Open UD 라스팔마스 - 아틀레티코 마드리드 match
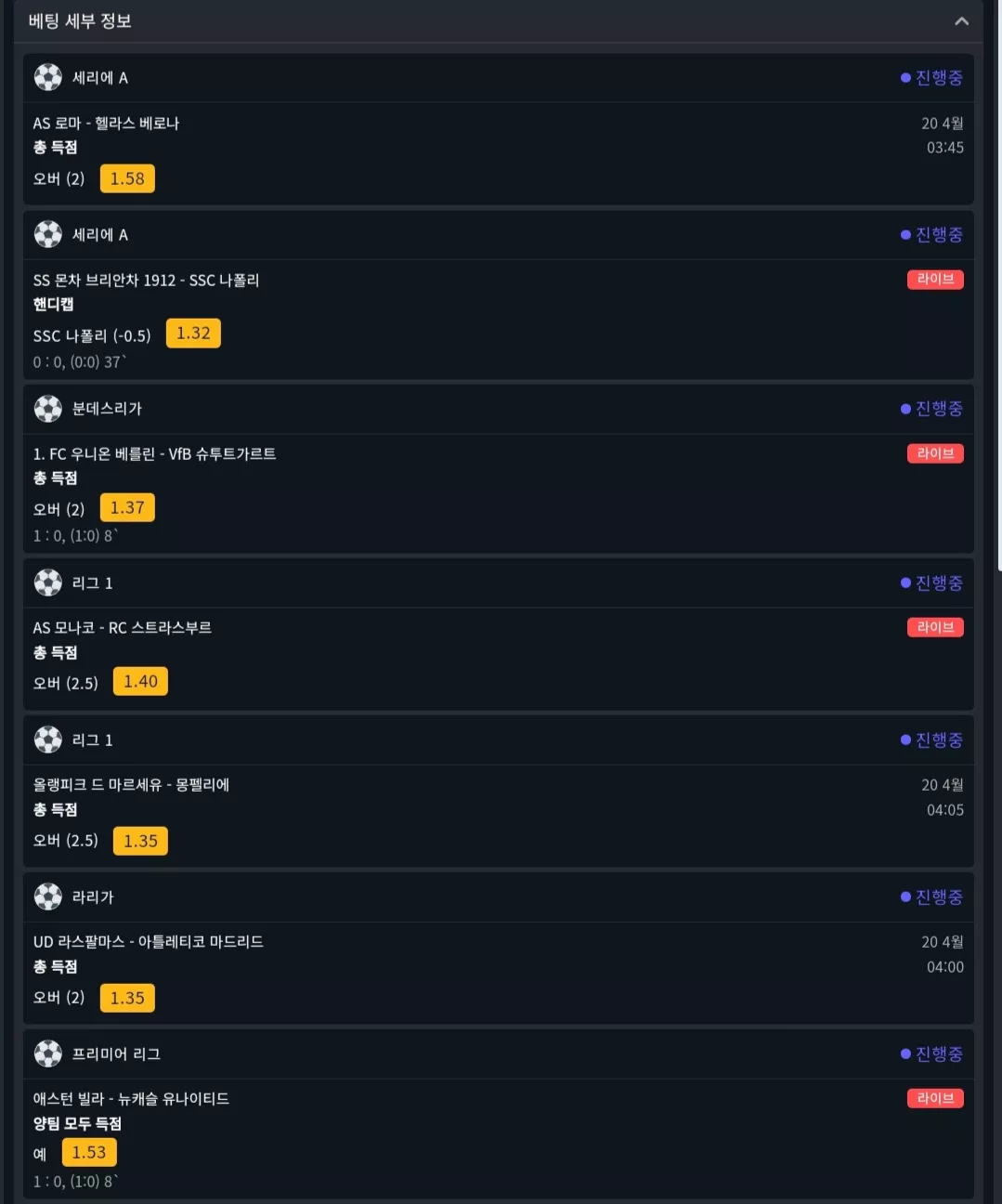The height and width of the screenshot is (1204, 1002). (149, 941)
